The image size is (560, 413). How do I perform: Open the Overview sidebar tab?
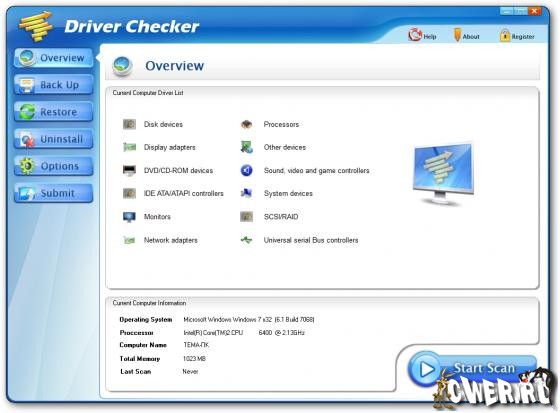pos(54,58)
